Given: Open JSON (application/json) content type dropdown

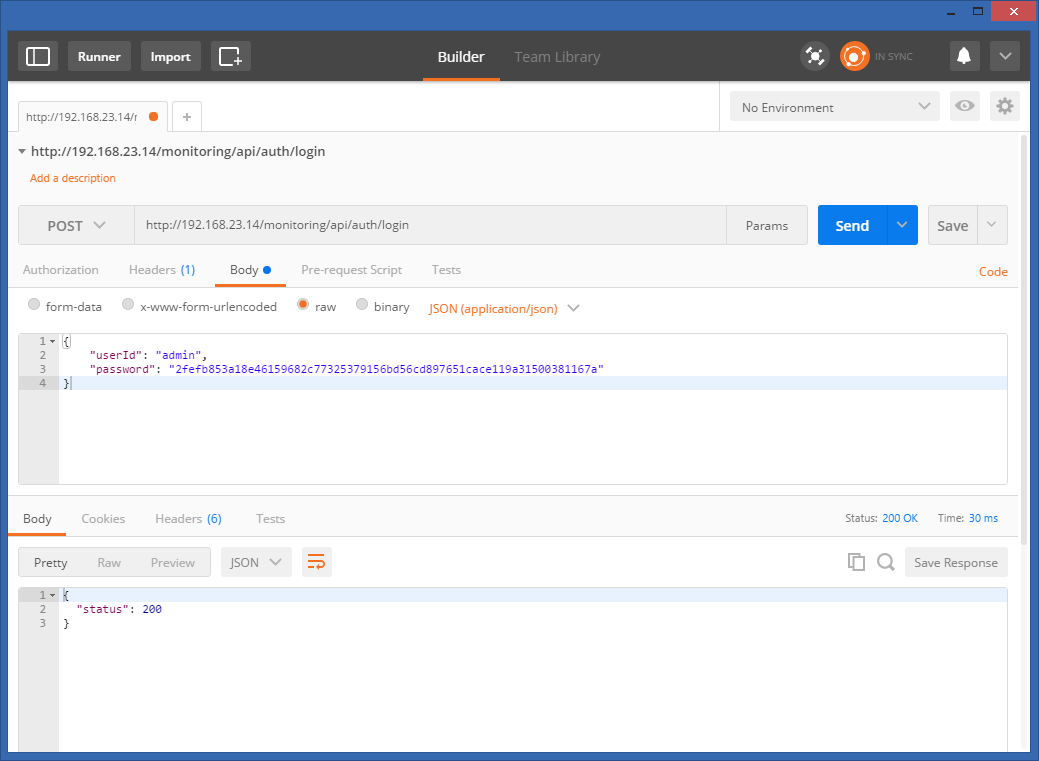Looking at the screenshot, I should click(504, 308).
